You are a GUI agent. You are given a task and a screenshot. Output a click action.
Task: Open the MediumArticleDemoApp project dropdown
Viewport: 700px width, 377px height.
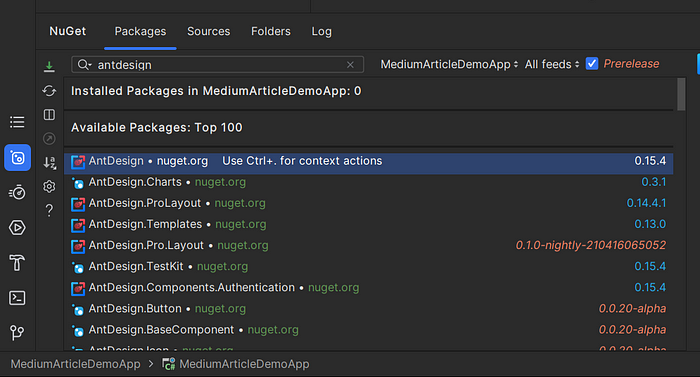pyautogui.click(x=449, y=64)
